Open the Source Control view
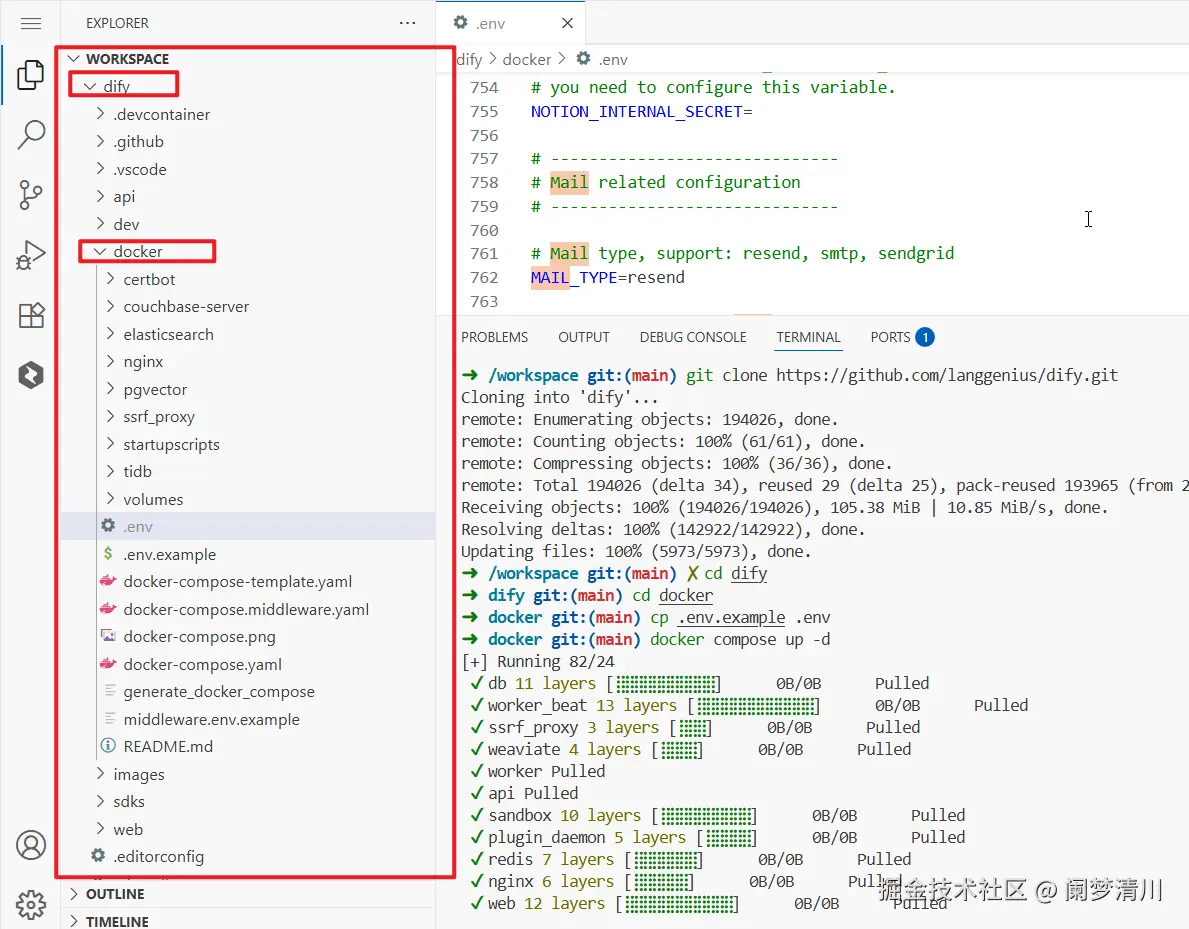 point(30,195)
